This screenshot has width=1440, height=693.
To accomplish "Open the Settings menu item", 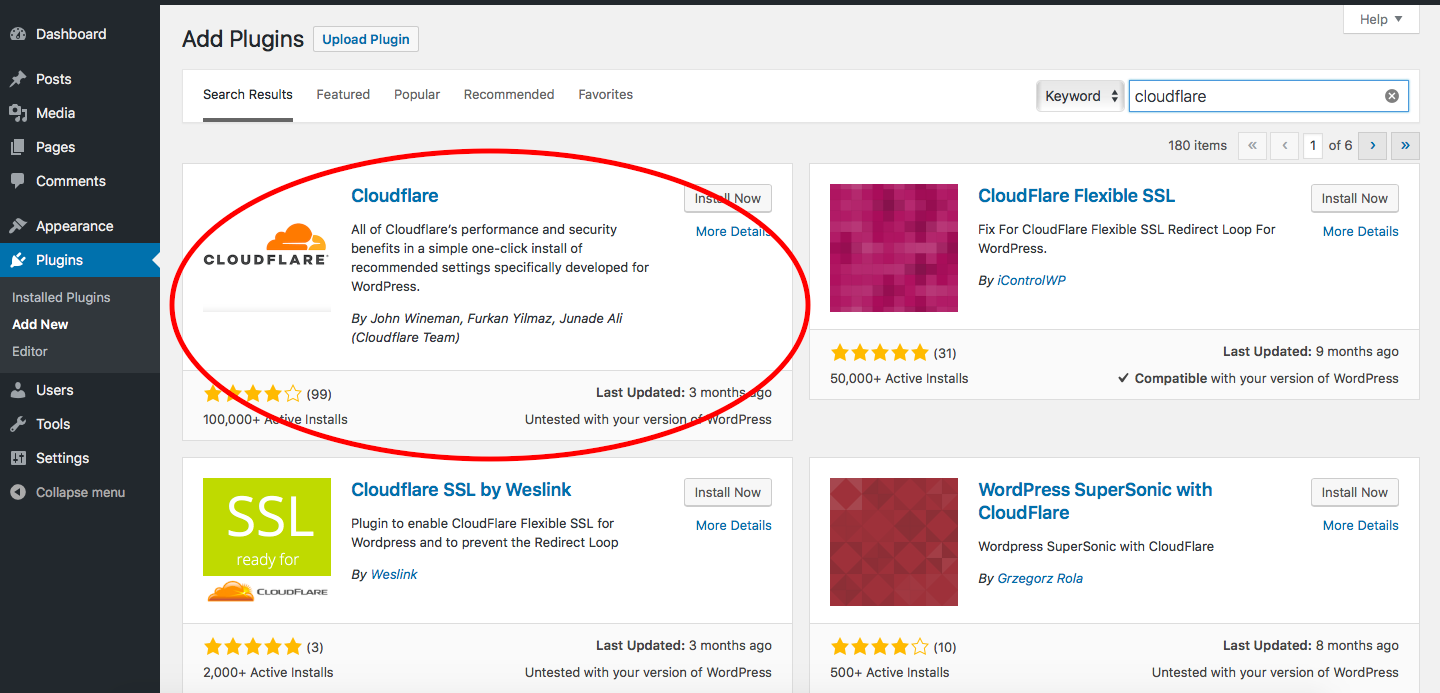I will (x=80, y=458).
